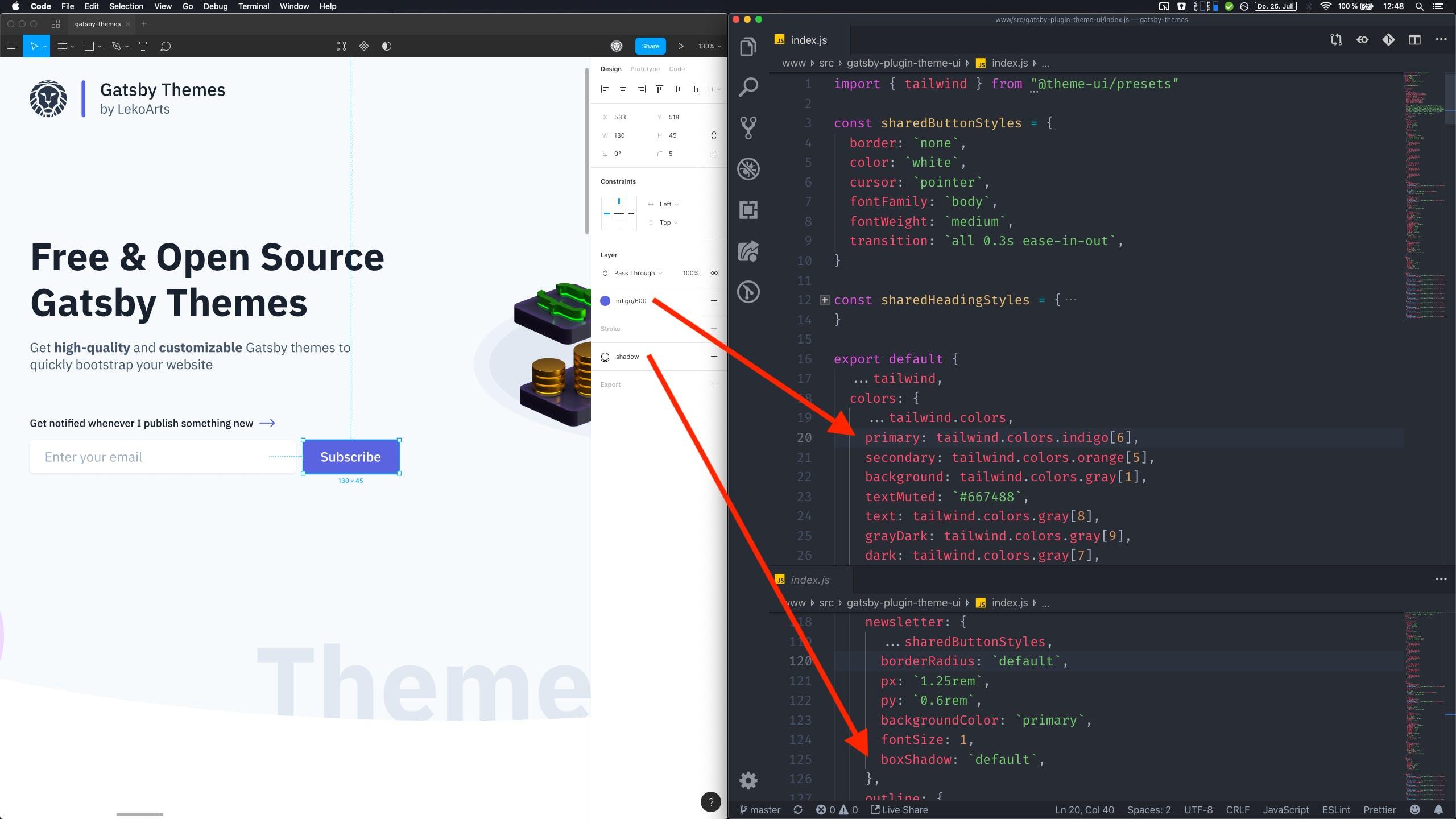This screenshot has width=1456, height=819.
Task: Click the Share button in Figma
Action: click(650, 46)
